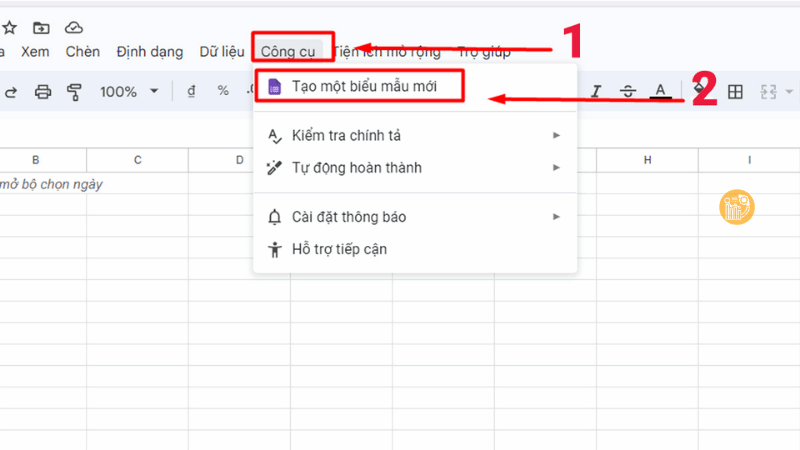Image resolution: width=800 pixels, height=450 pixels.
Task: Format cell as percent
Action: point(222,92)
